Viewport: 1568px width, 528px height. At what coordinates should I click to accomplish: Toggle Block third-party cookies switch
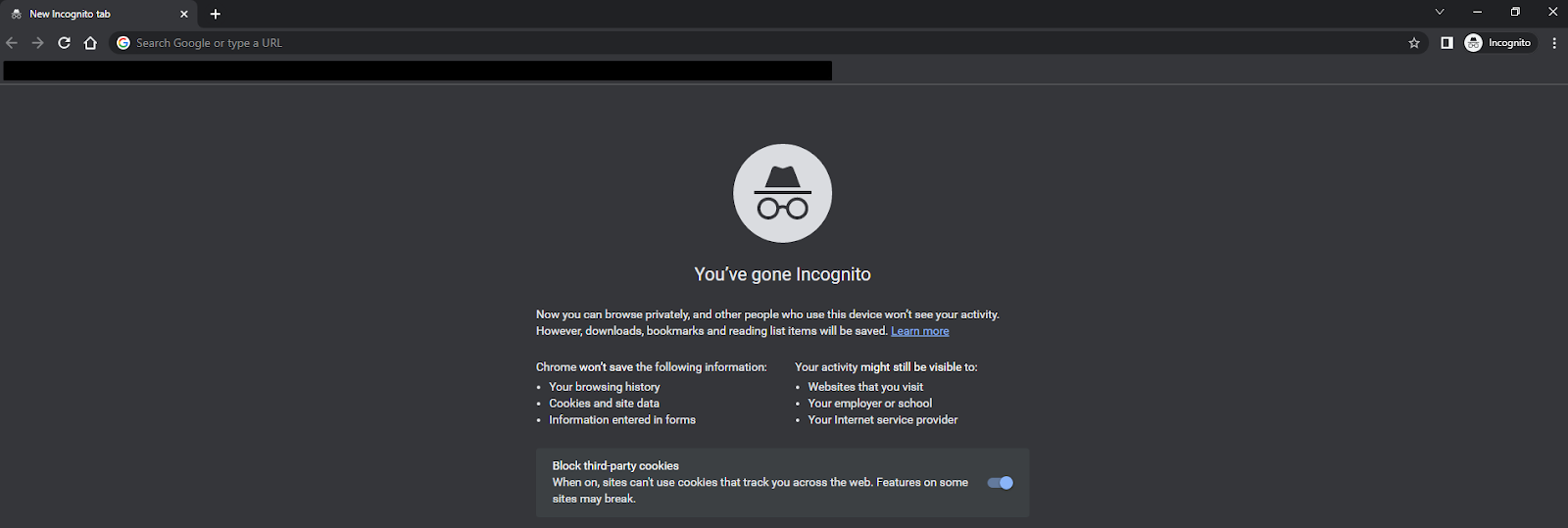(1000, 483)
